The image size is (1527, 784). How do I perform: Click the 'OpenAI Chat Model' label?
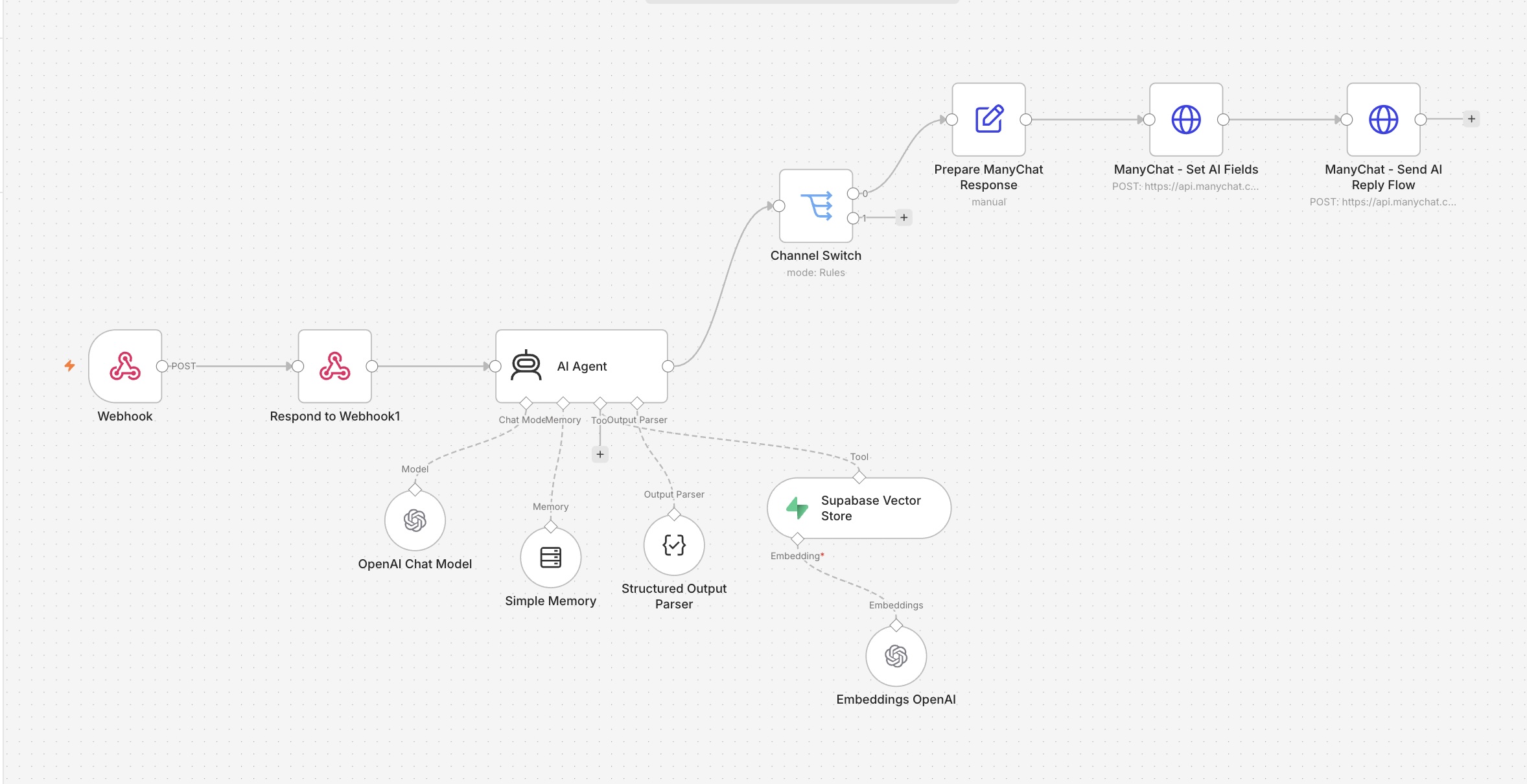point(415,564)
